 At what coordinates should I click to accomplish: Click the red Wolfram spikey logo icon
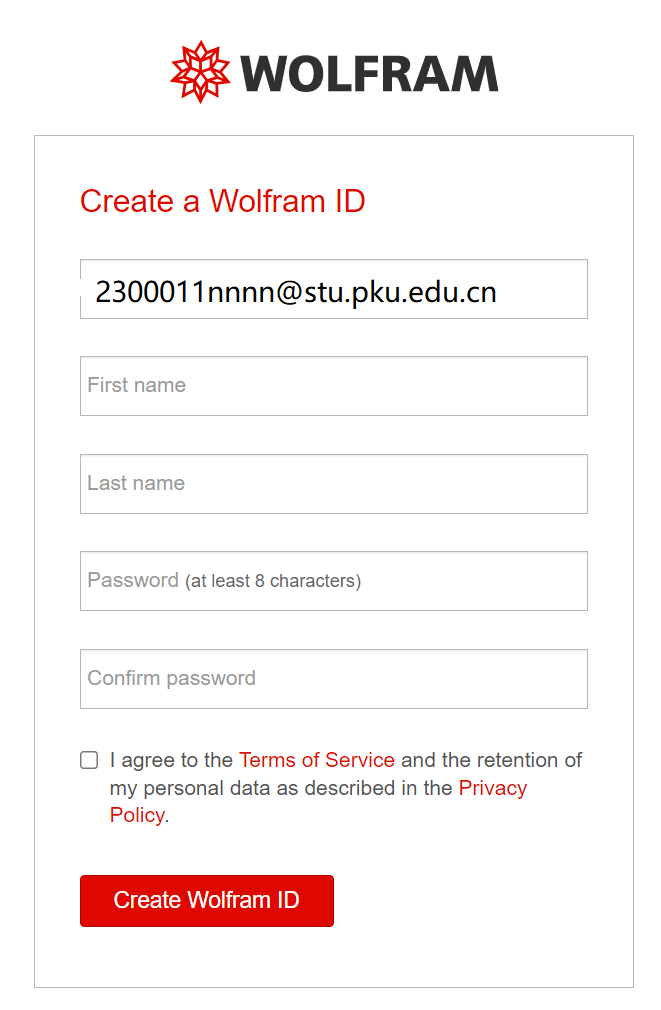tap(200, 71)
